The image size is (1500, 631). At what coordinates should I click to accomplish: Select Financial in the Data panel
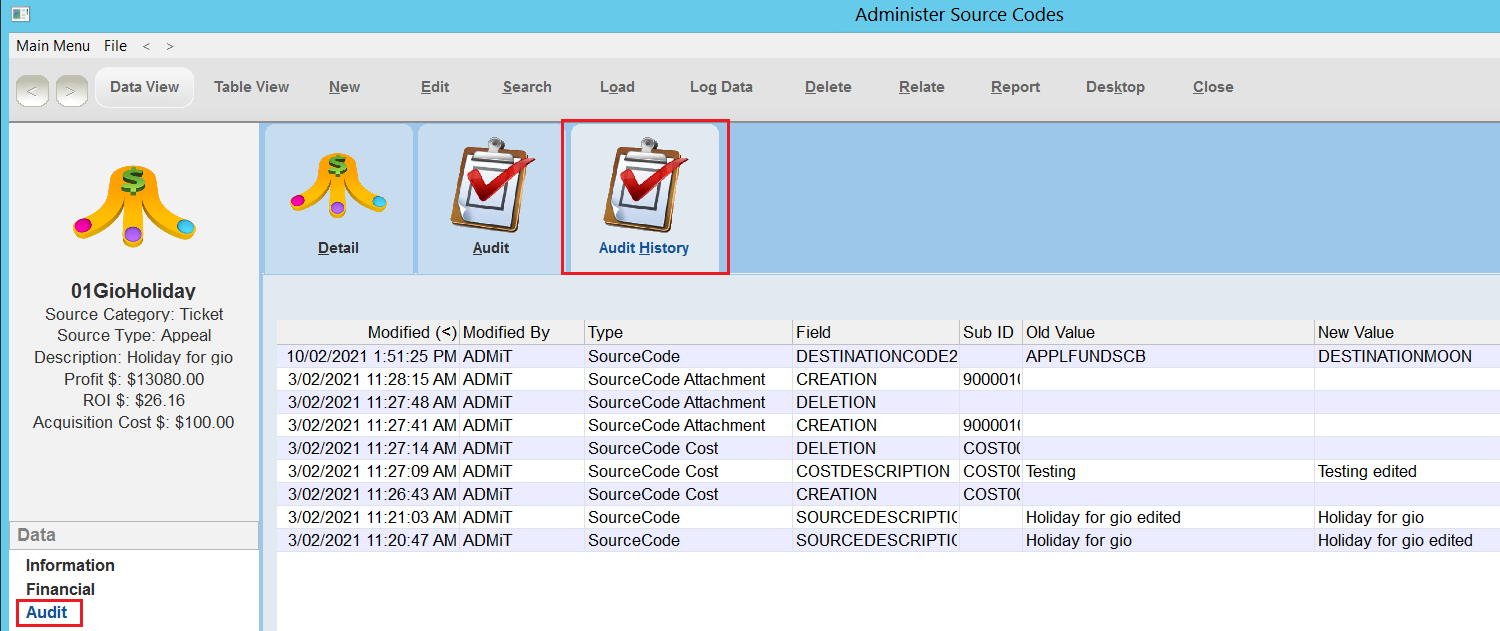click(60, 589)
